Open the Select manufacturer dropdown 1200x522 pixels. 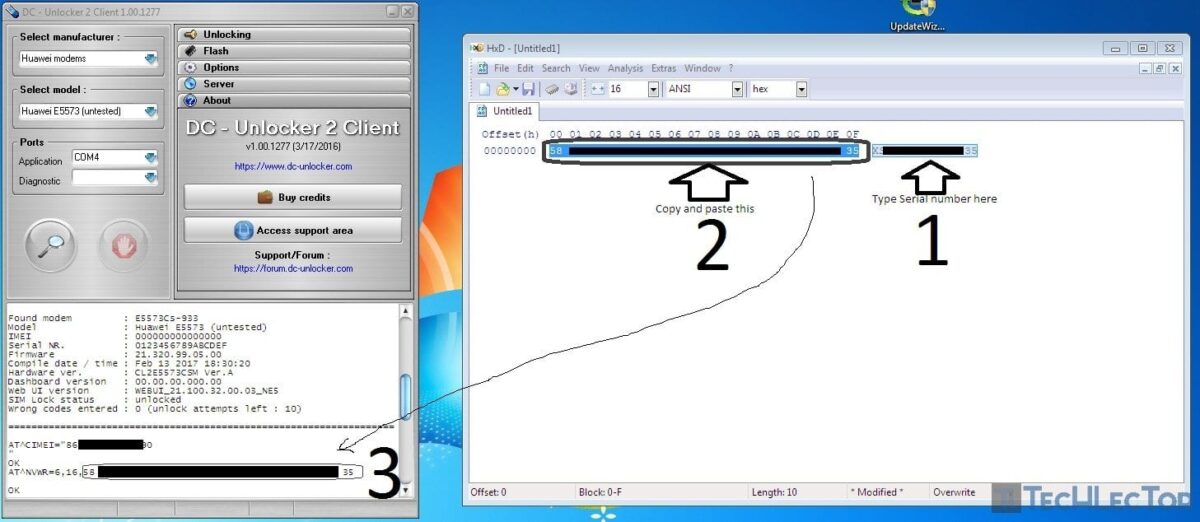151,59
